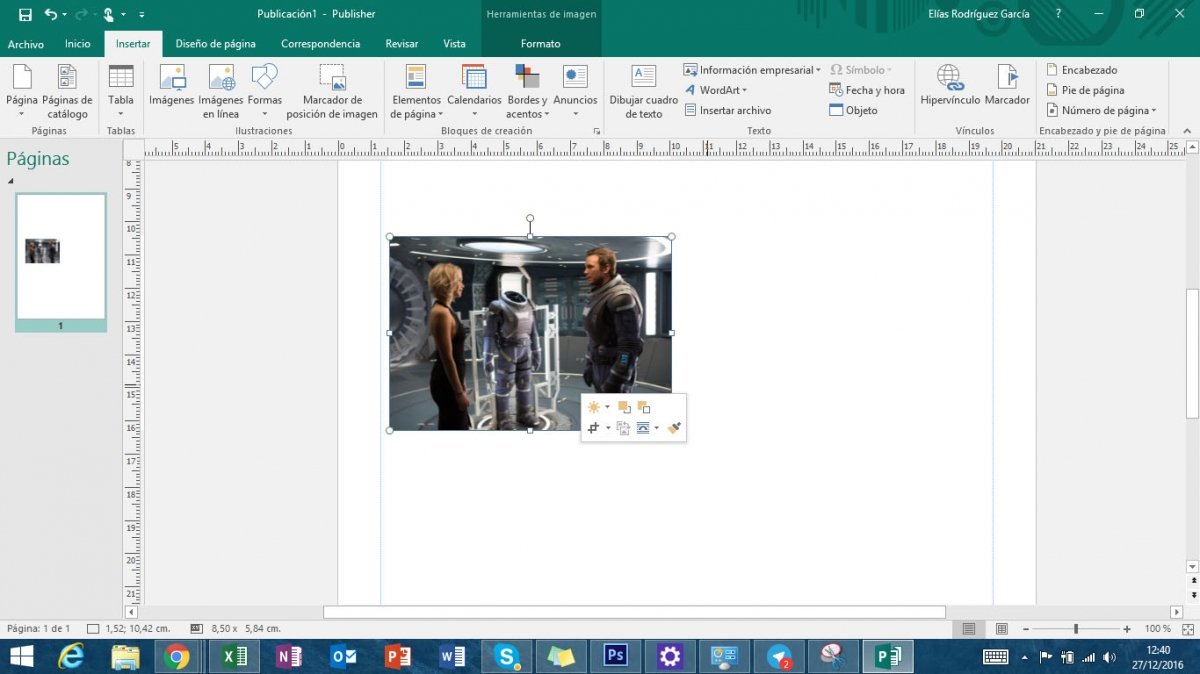The height and width of the screenshot is (674, 1200).
Task: Open Bloques de creación dialog launcher
Action: [x=597, y=131]
